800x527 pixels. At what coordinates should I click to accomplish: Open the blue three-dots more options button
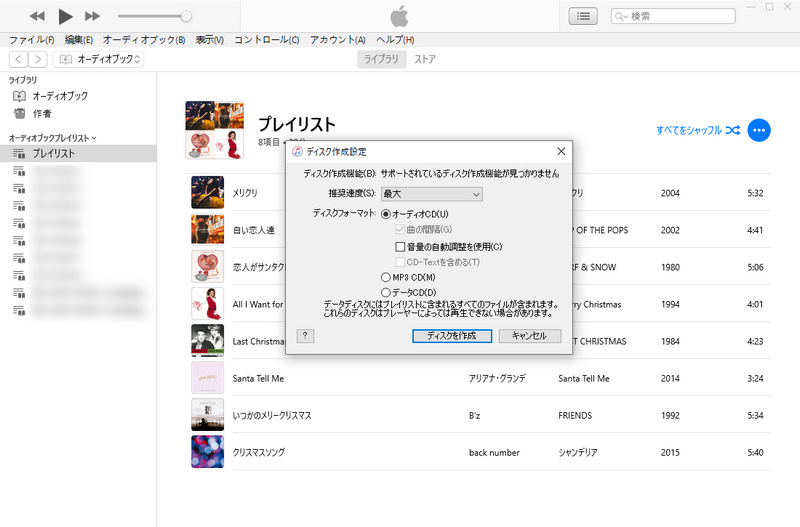(x=759, y=130)
